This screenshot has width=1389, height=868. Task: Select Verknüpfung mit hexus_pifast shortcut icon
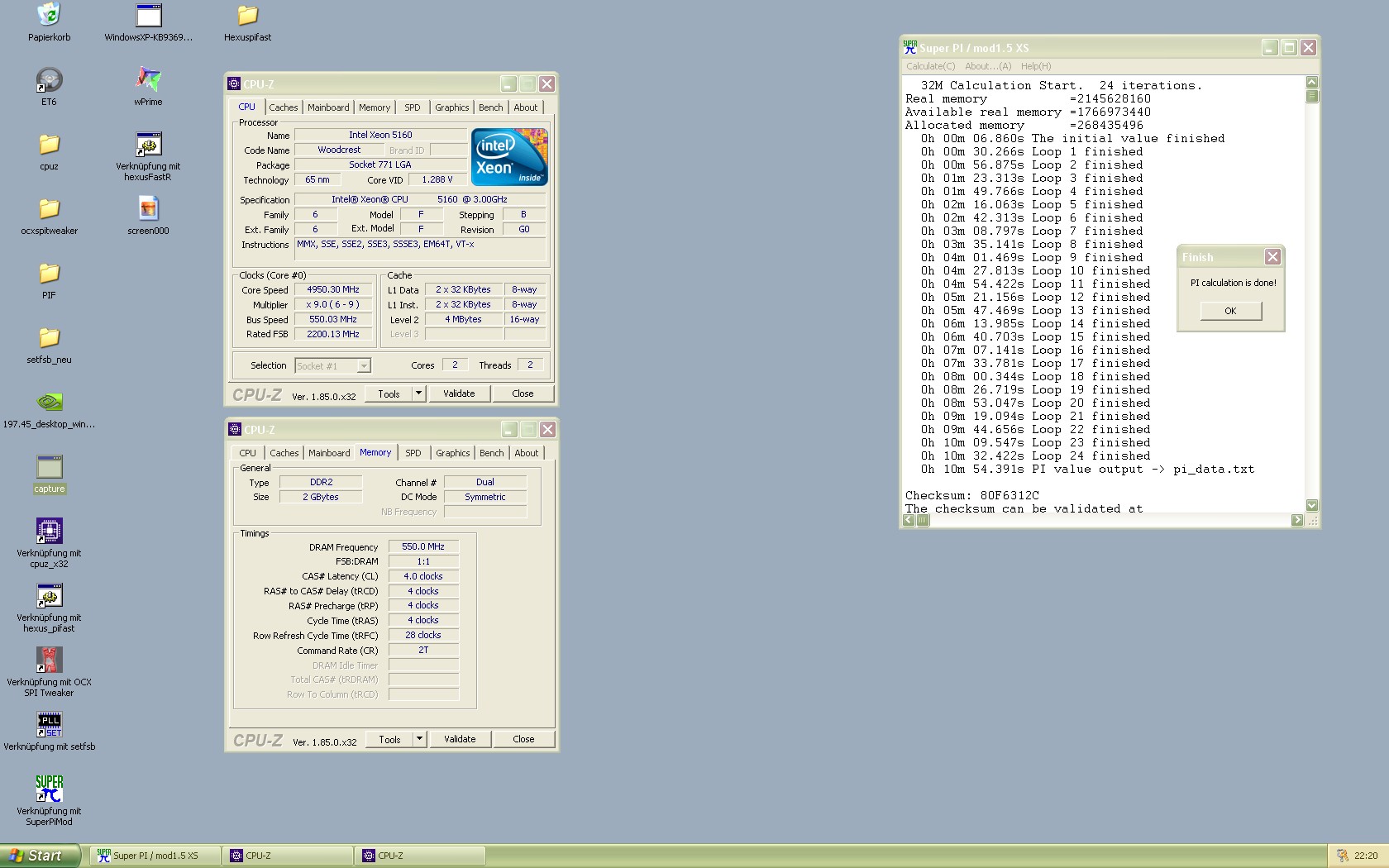[49, 595]
